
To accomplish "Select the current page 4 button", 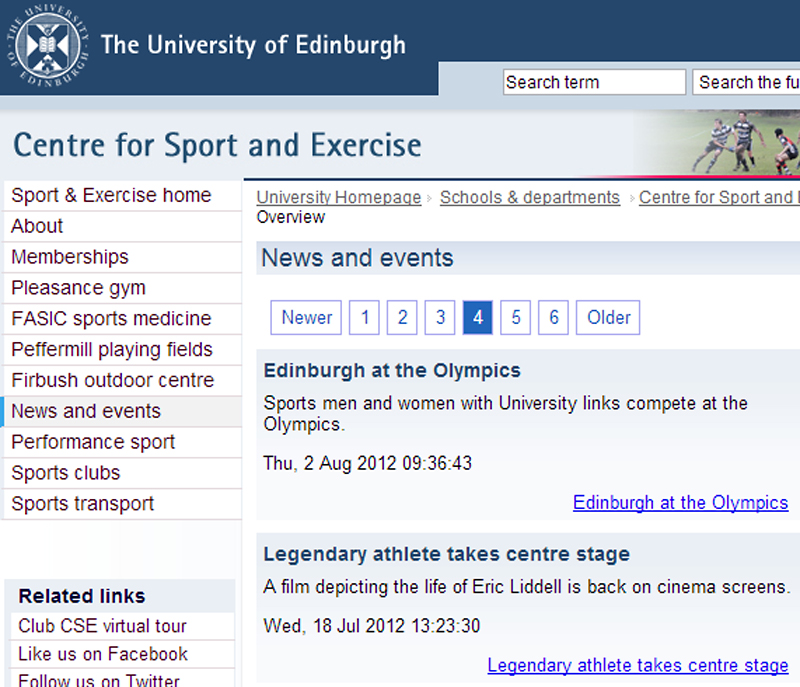I will pyautogui.click(x=478, y=317).
